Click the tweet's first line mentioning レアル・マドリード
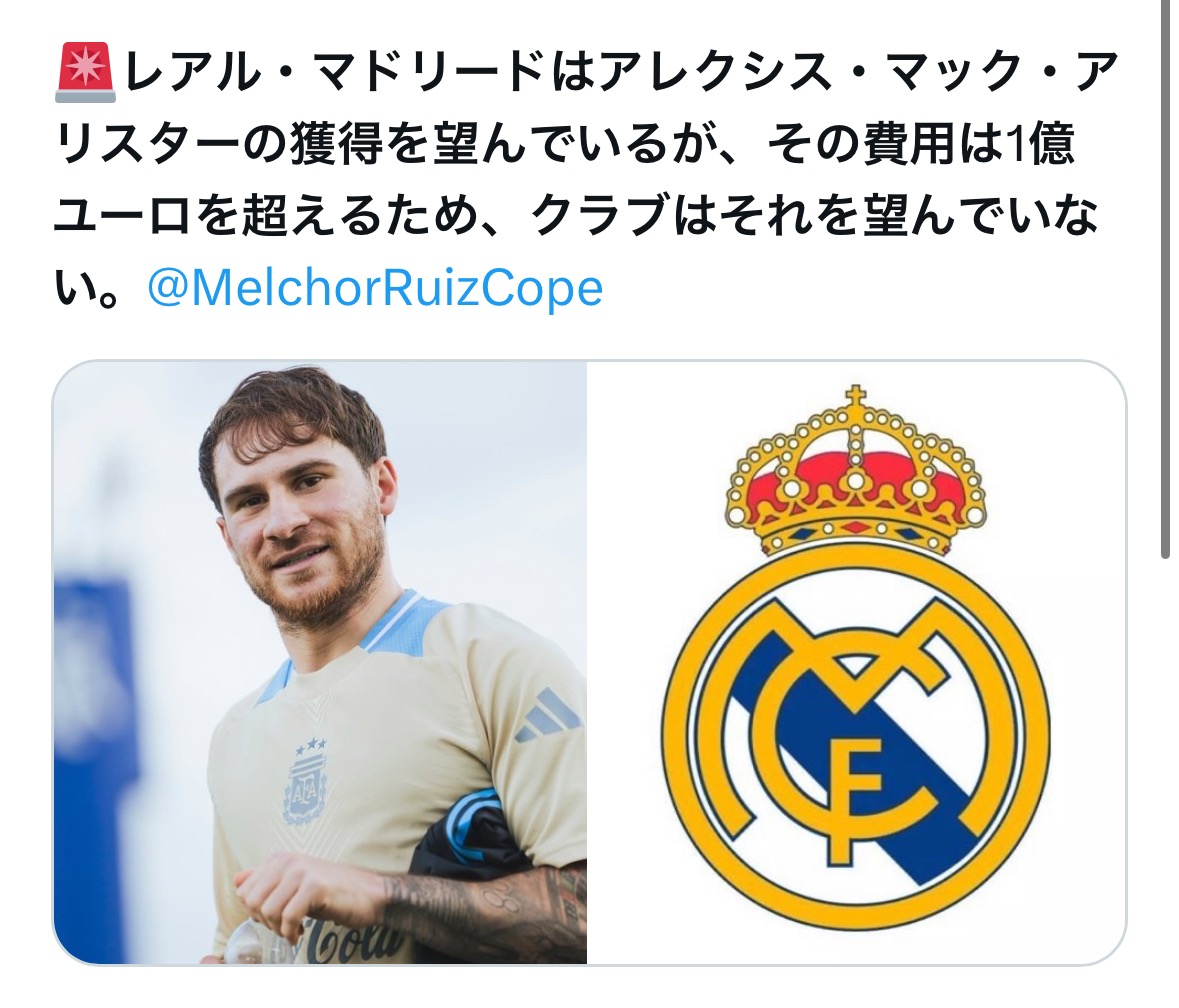Viewport: 1179px width, 1008px height. [x=588, y=73]
